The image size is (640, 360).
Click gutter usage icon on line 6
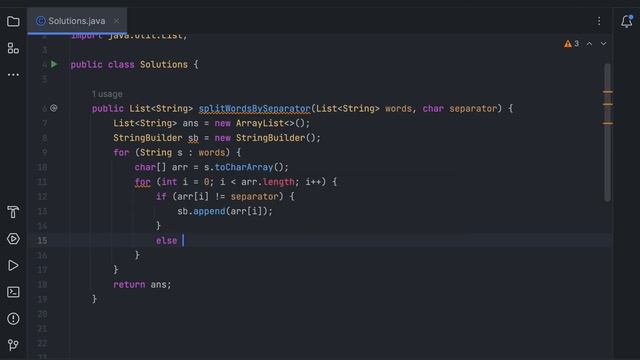coord(53,108)
